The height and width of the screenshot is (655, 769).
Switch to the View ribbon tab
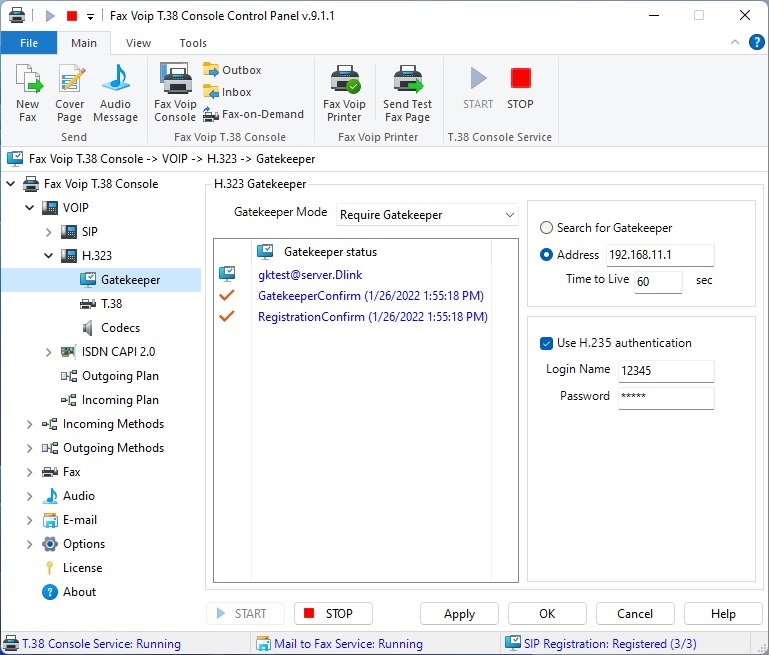138,43
